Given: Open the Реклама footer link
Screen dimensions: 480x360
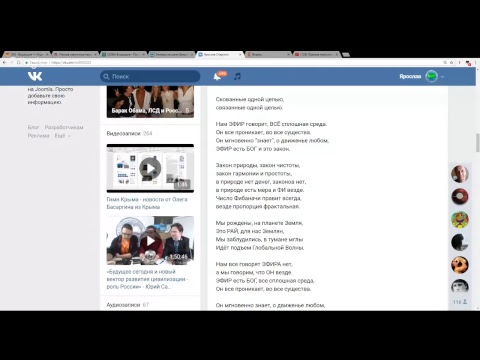Looking at the screenshot, I should click(38, 136).
